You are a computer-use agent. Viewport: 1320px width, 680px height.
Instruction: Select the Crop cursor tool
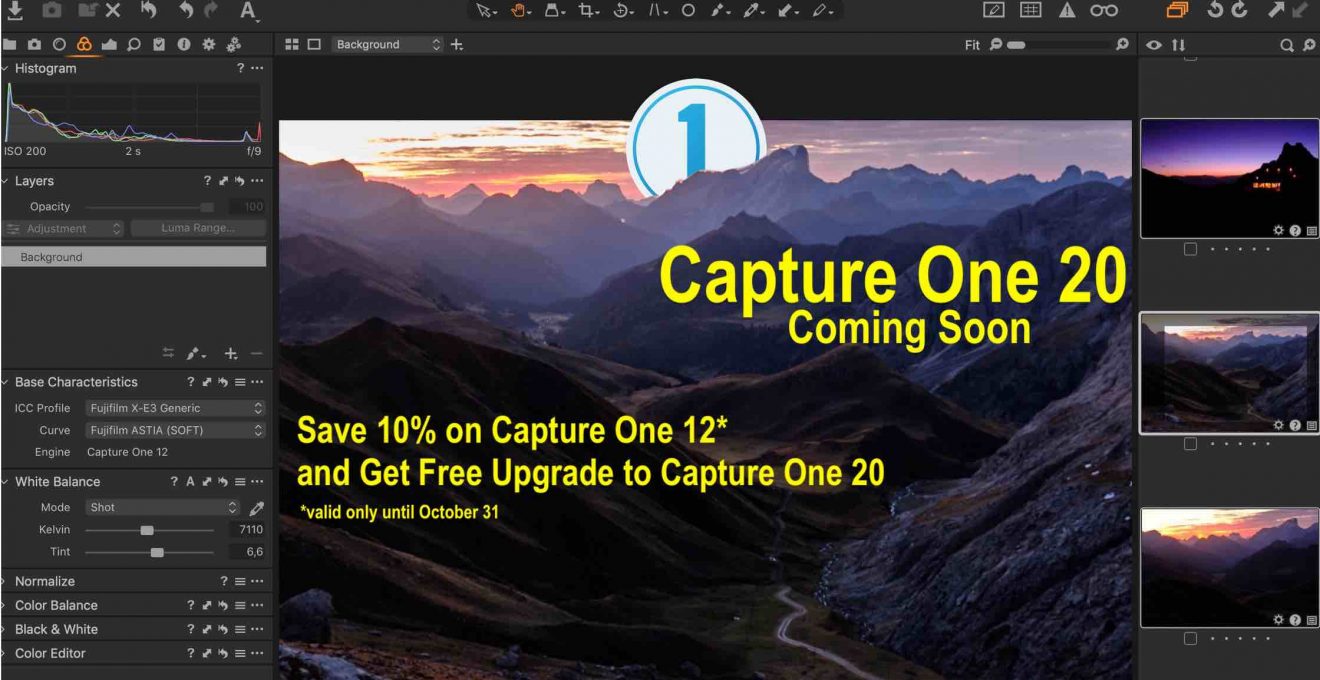coord(588,10)
